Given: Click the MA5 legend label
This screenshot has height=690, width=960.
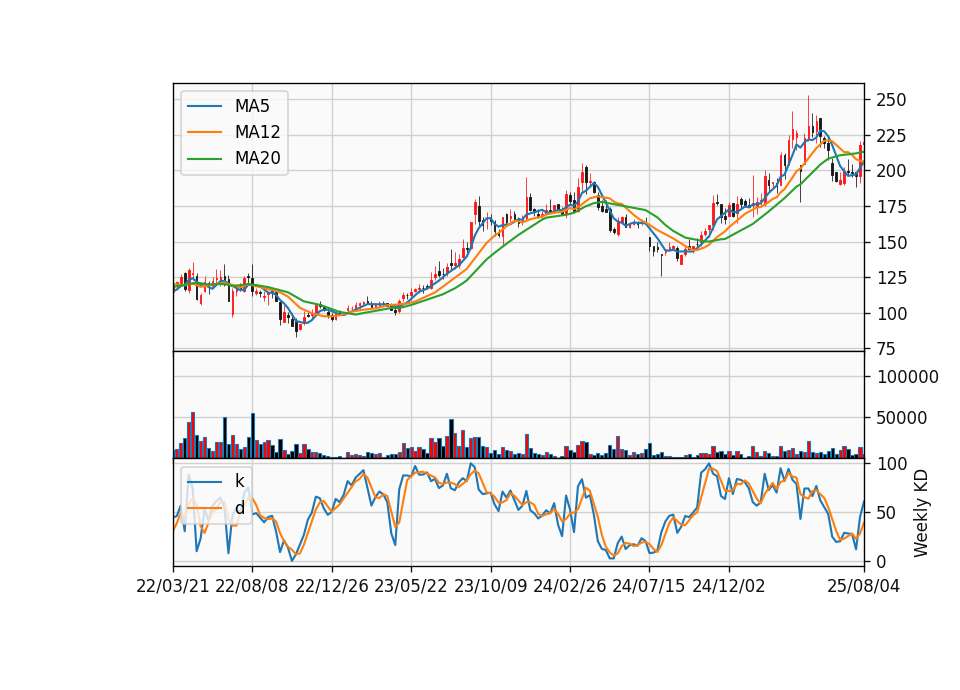Looking at the screenshot, I should click(x=252, y=106).
